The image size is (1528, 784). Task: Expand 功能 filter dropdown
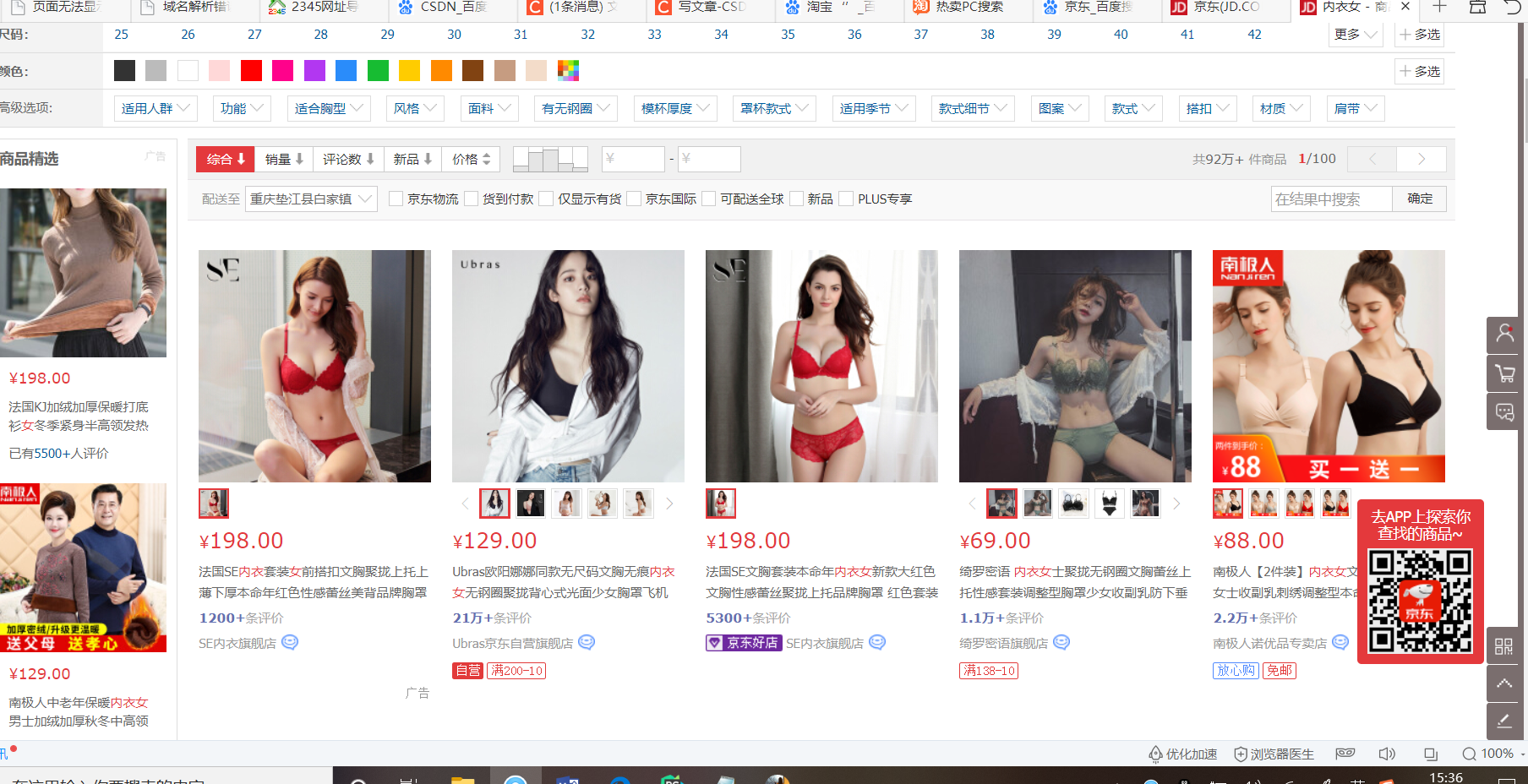tap(243, 108)
